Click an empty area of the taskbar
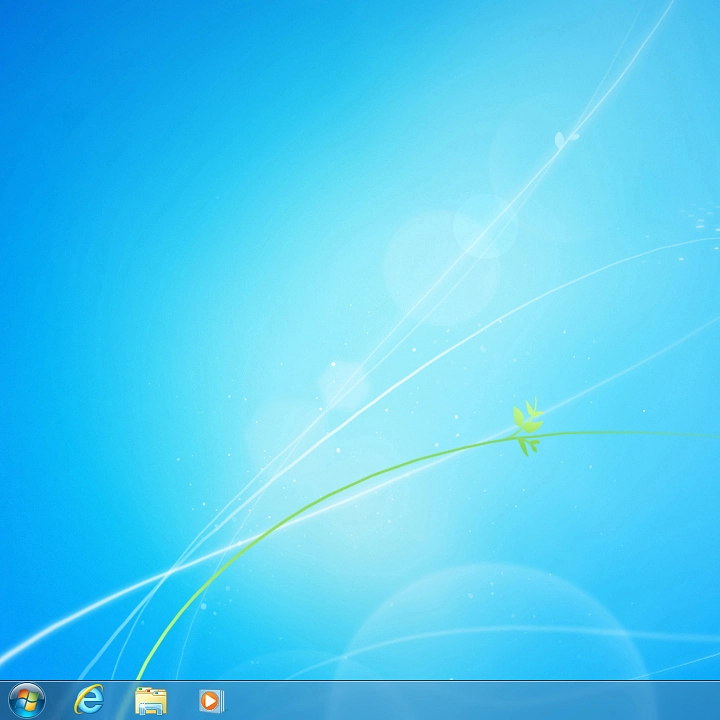 (x=450, y=700)
